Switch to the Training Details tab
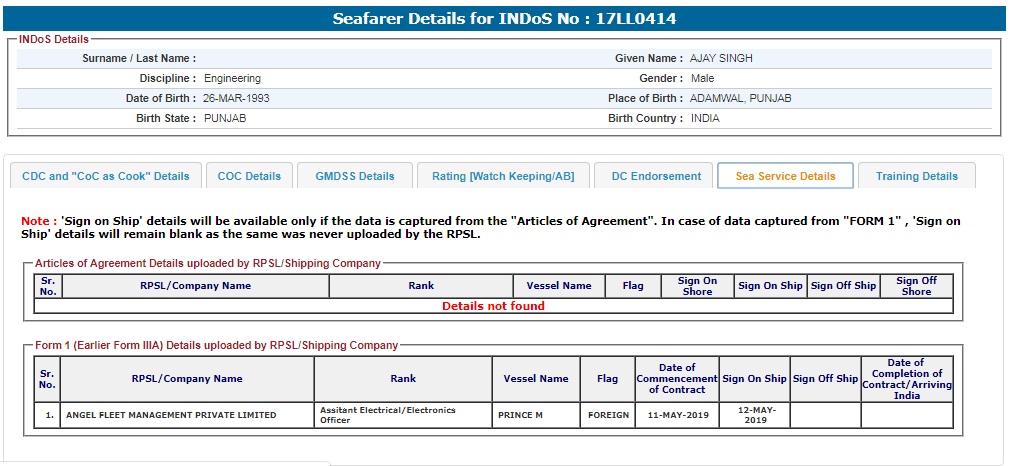This screenshot has width=1025, height=466. click(916, 176)
